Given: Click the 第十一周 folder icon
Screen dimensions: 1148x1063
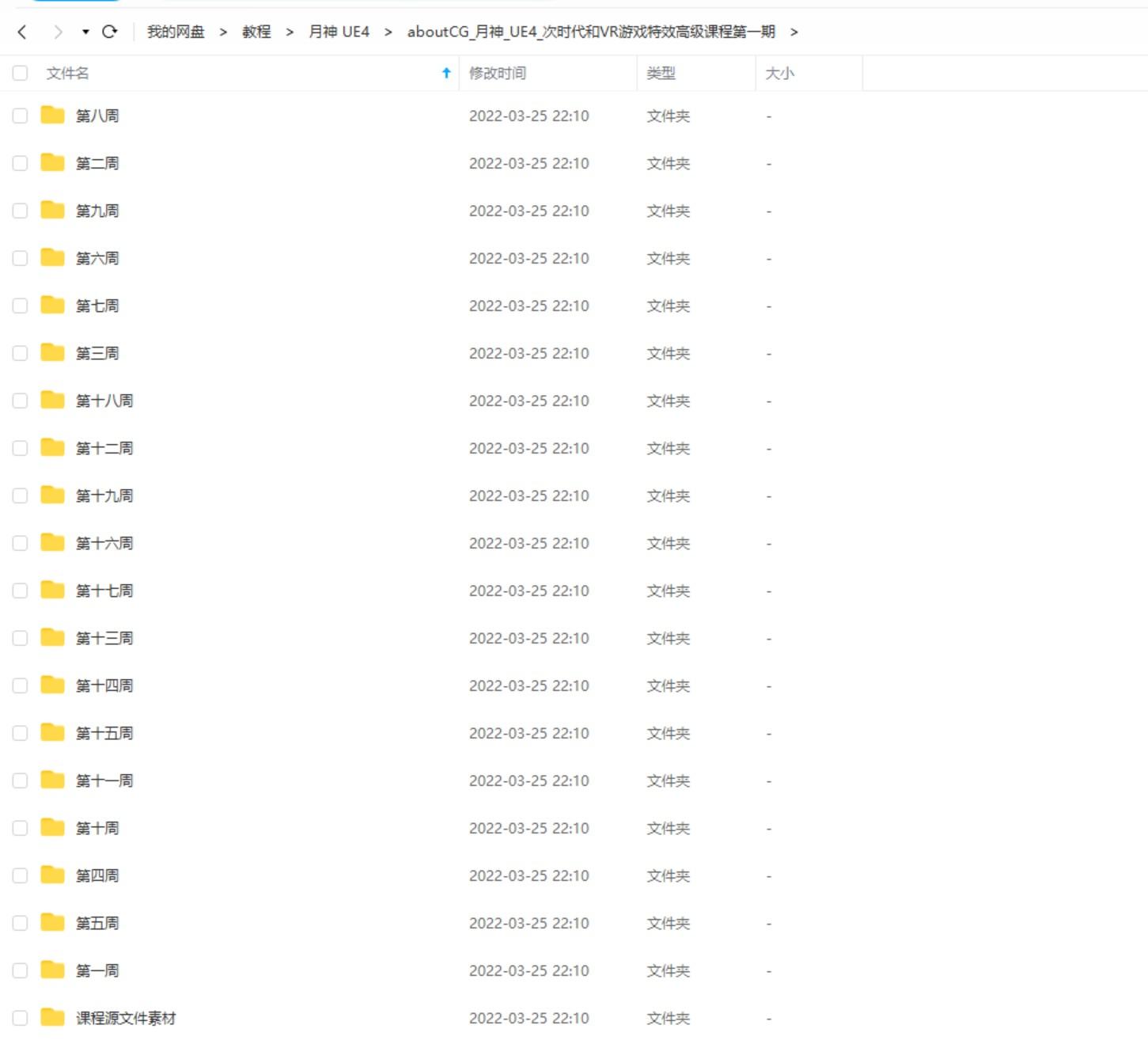Looking at the screenshot, I should tap(52, 780).
